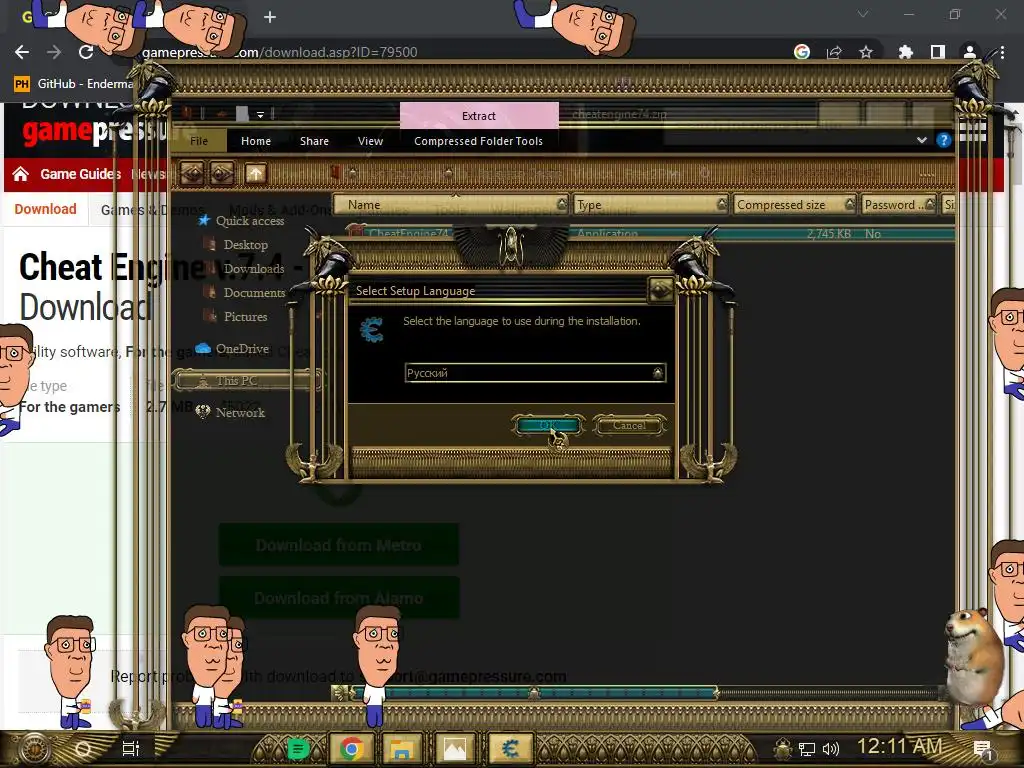Select the Download tab on gamepressure page
The height and width of the screenshot is (768, 1024).
45,209
